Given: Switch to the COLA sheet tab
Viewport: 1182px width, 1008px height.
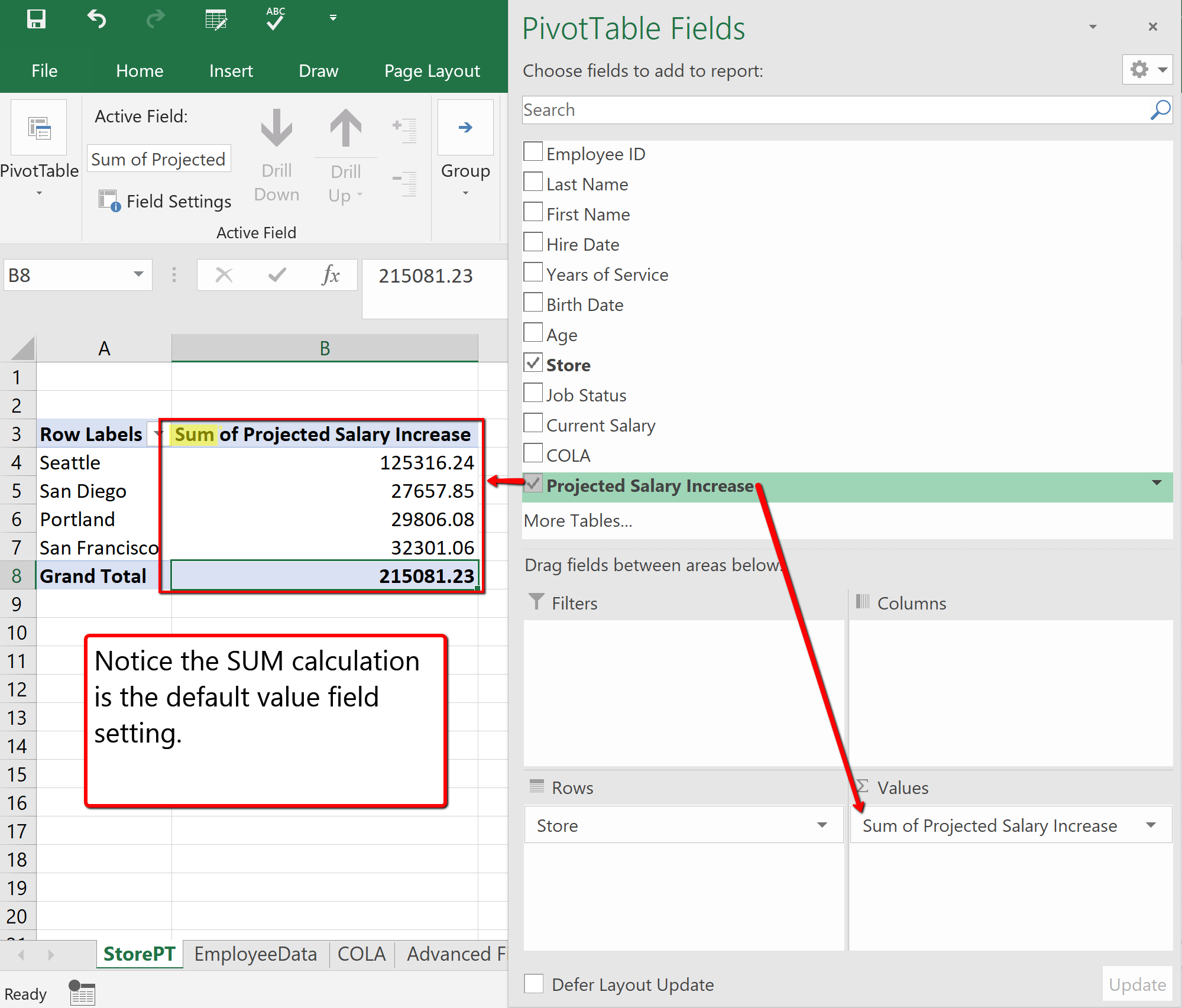Looking at the screenshot, I should pyautogui.click(x=361, y=954).
